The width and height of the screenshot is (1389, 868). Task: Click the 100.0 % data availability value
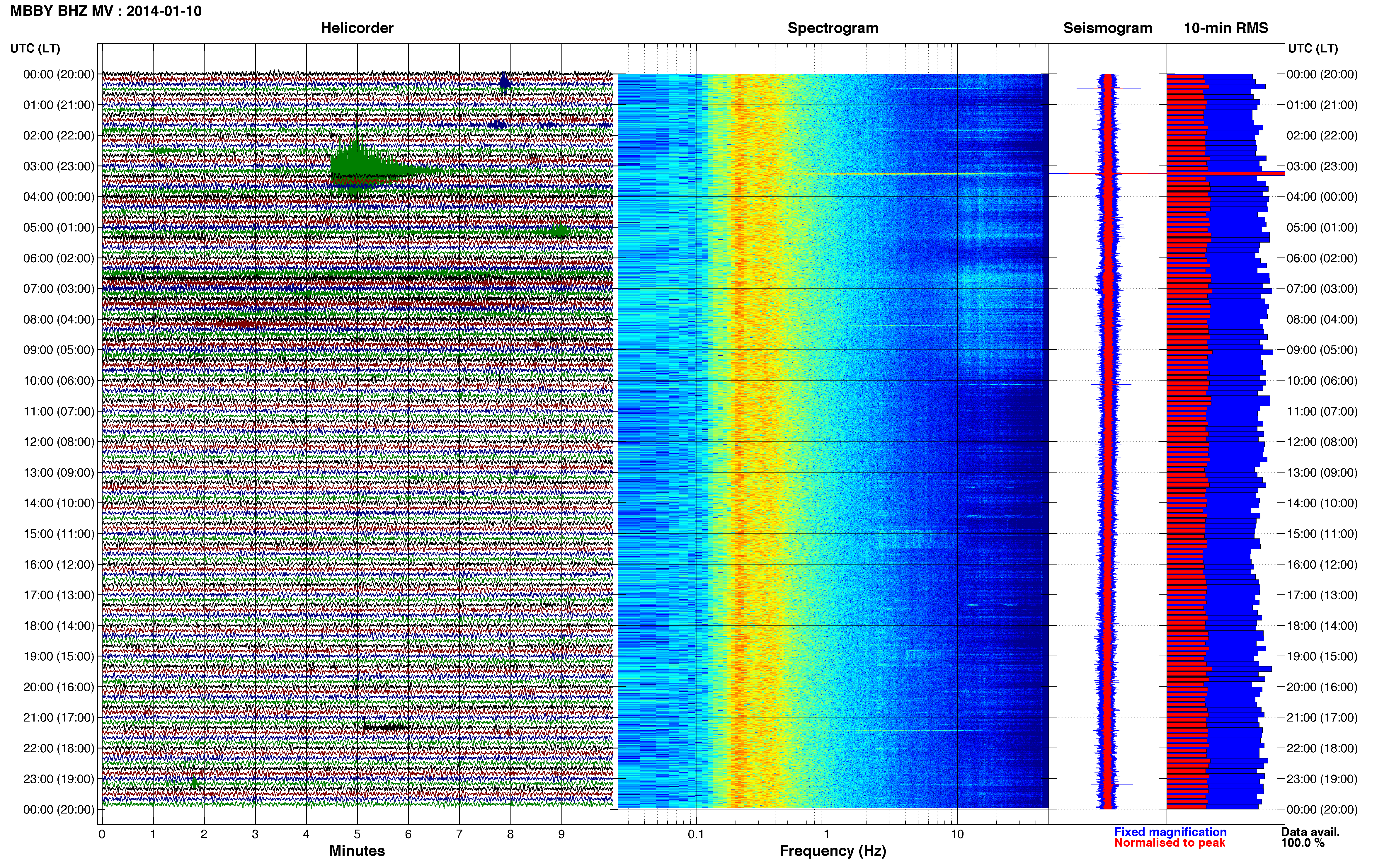click(1302, 843)
